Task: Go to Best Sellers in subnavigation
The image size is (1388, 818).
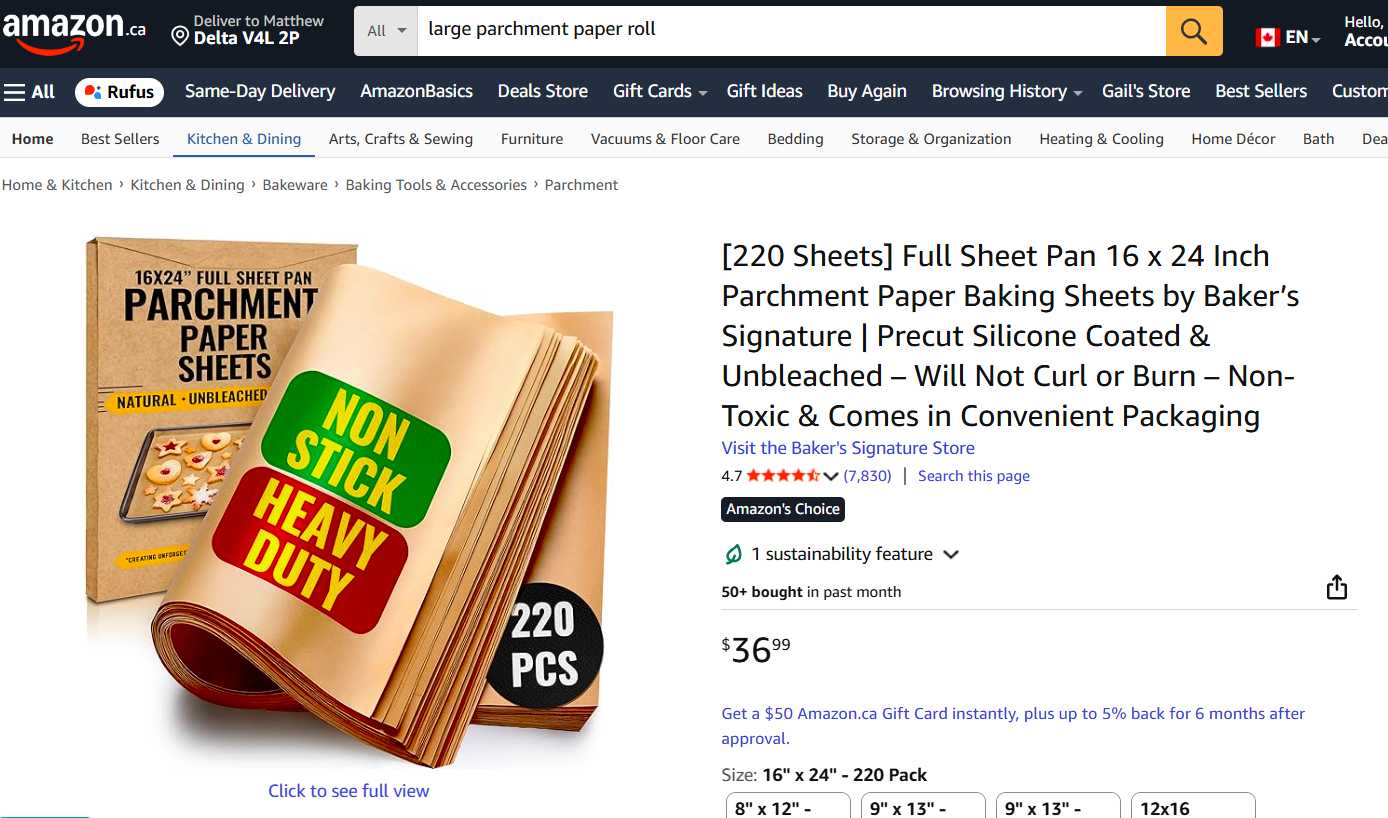Action: pyautogui.click(x=120, y=139)
